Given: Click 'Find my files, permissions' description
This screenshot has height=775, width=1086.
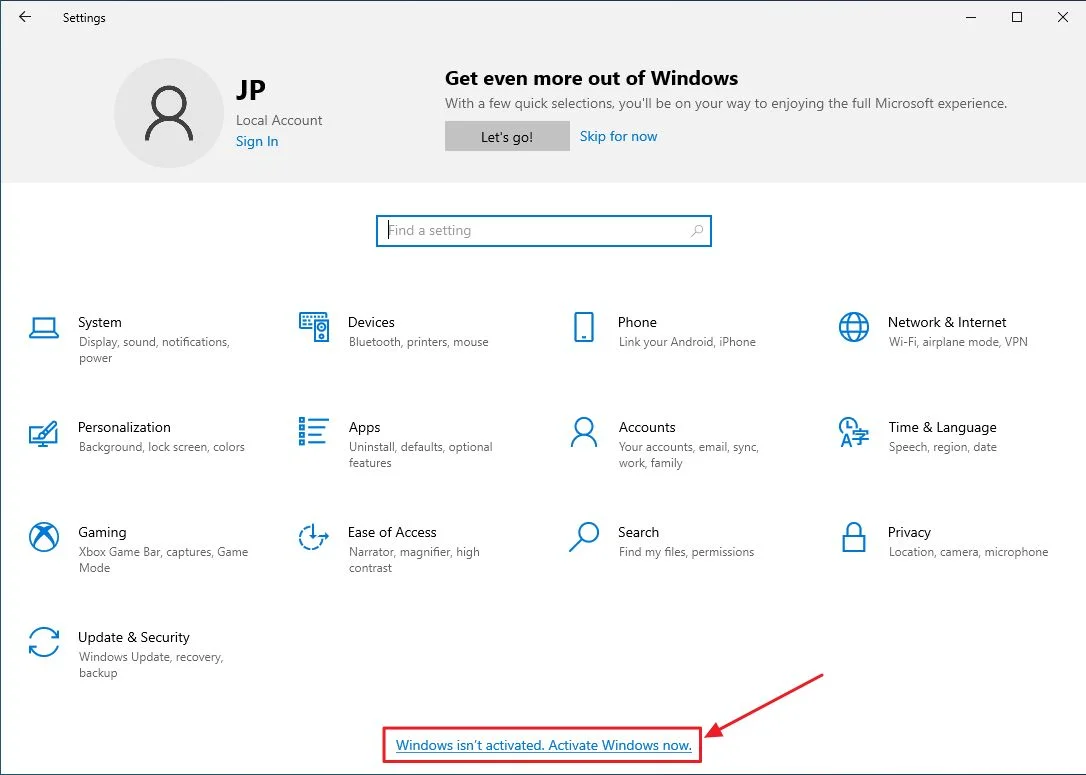Looking at the screenshot, I should click(686, 552).
